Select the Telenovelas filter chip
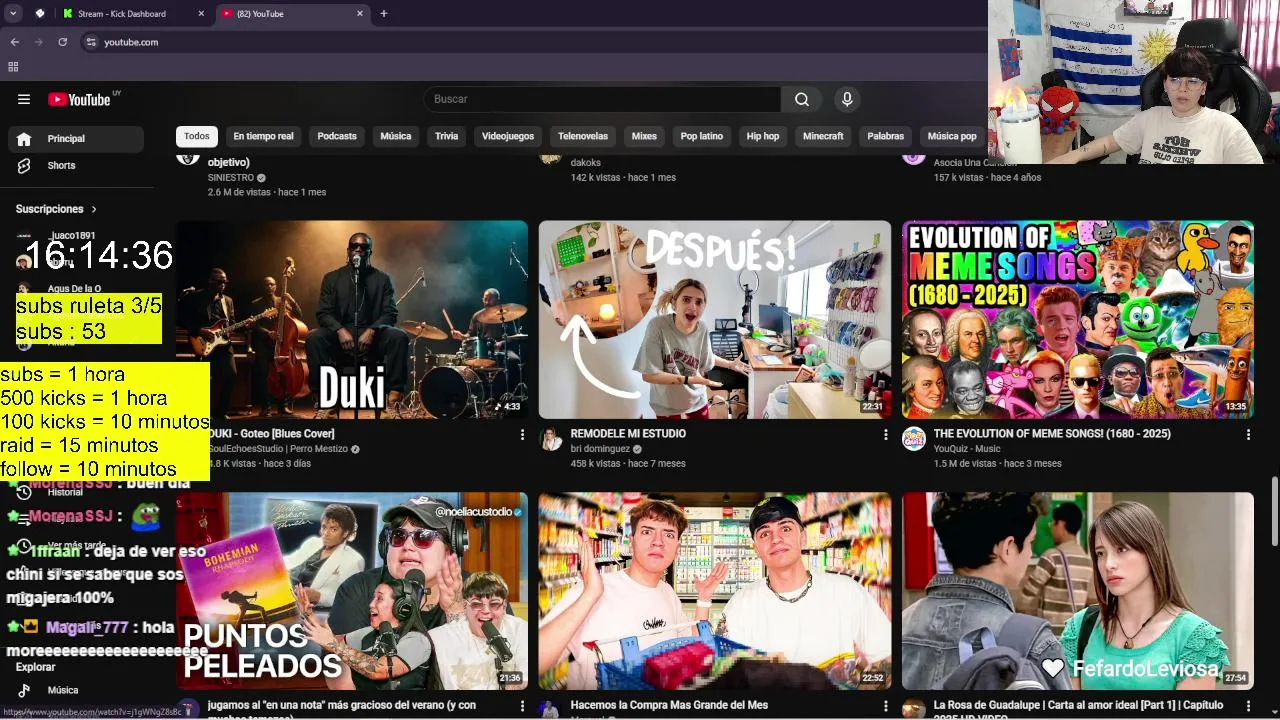 point(583,136)
